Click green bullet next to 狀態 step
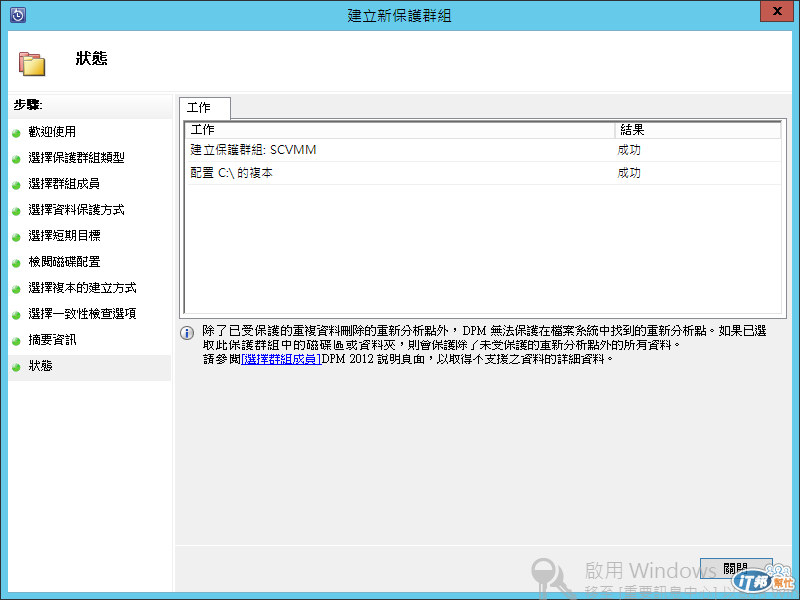The width and height of the screenshot is (800, 600). 16,367
